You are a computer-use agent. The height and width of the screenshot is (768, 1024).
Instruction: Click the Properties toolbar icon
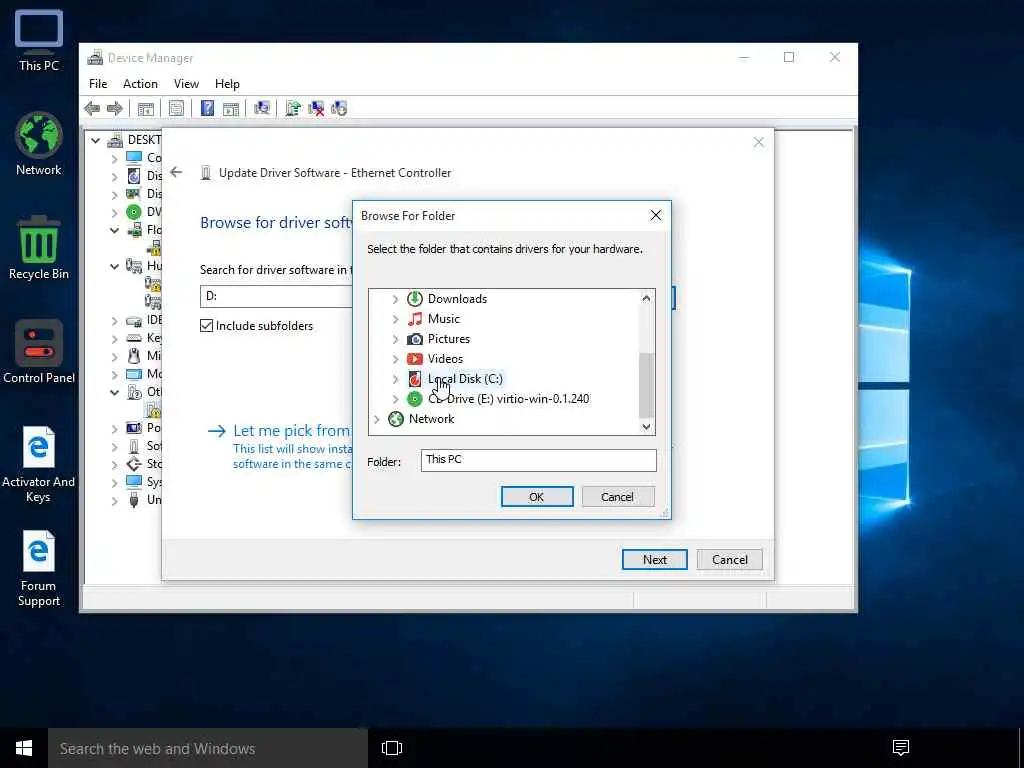(176, 108)
